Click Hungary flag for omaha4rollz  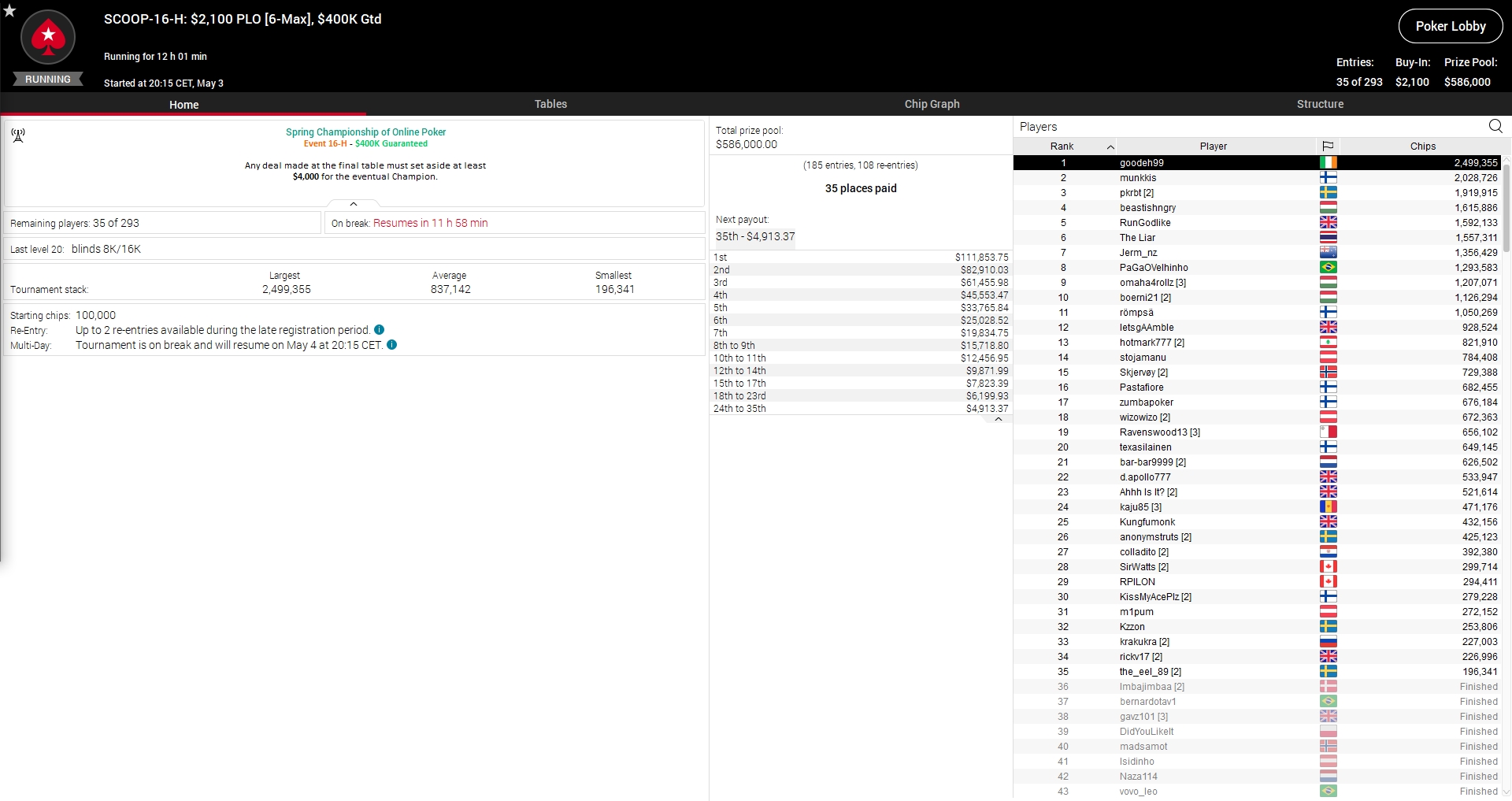tap(1329, 283)
